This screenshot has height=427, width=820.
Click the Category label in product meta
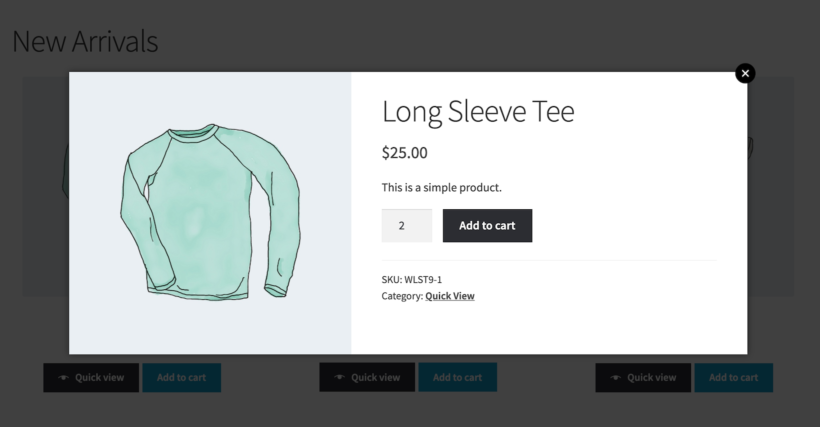pyautogui.click(x=402, y=296)
